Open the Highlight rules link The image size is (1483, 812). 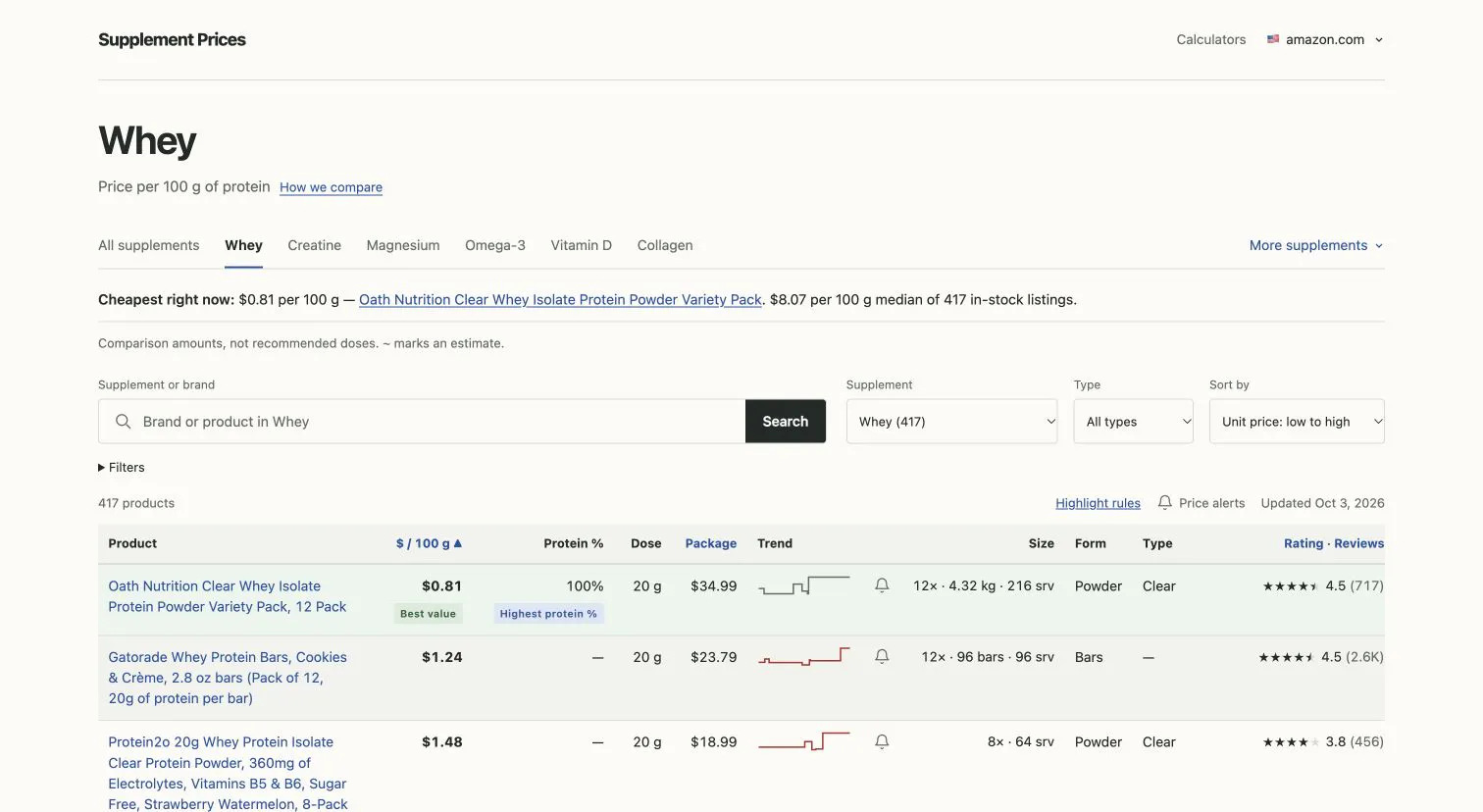click(x=1098, y=503)
